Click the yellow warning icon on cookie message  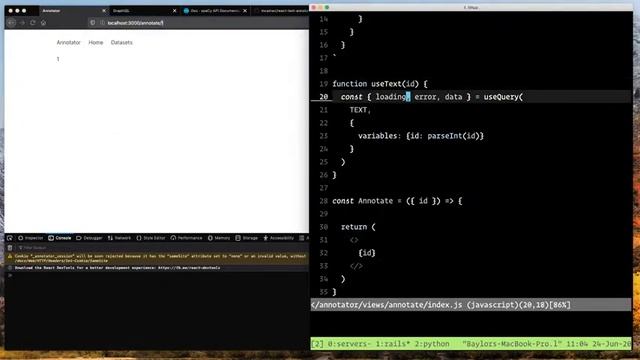(10, 256)
